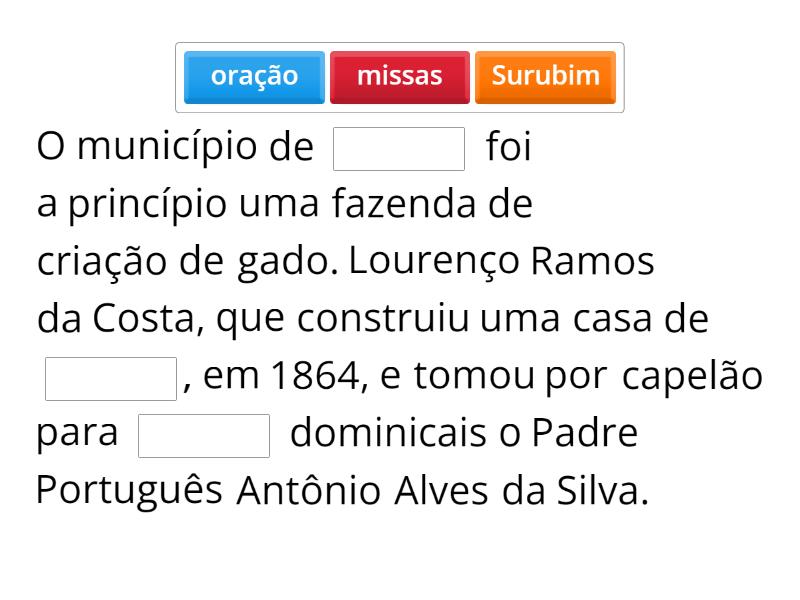Click the blank between 'para' and 'dominicais'
This screenshot has height=600, width=800.
pyautogui.click(x=204, y=436)
